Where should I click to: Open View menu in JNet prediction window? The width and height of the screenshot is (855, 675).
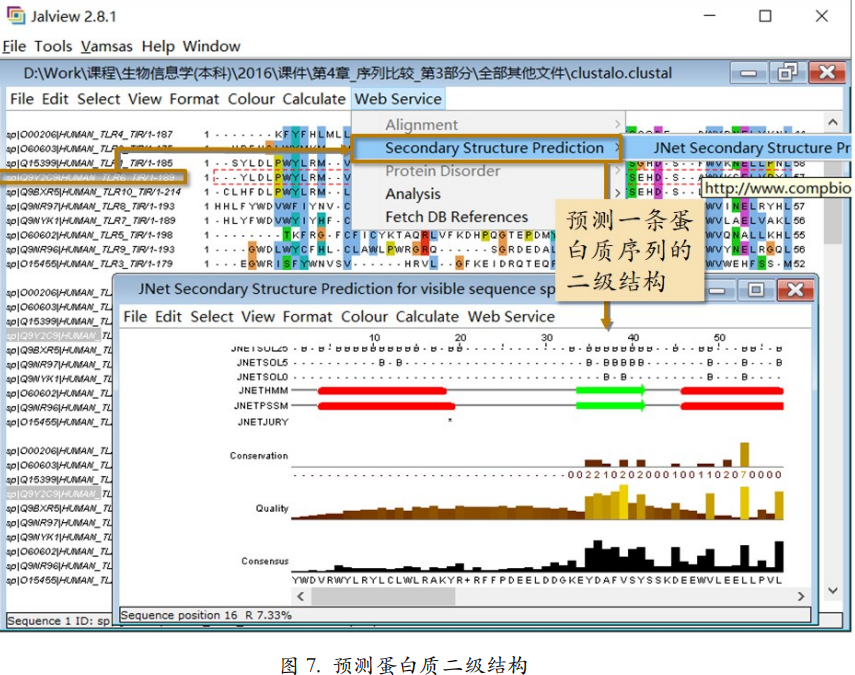click(258, 316)
